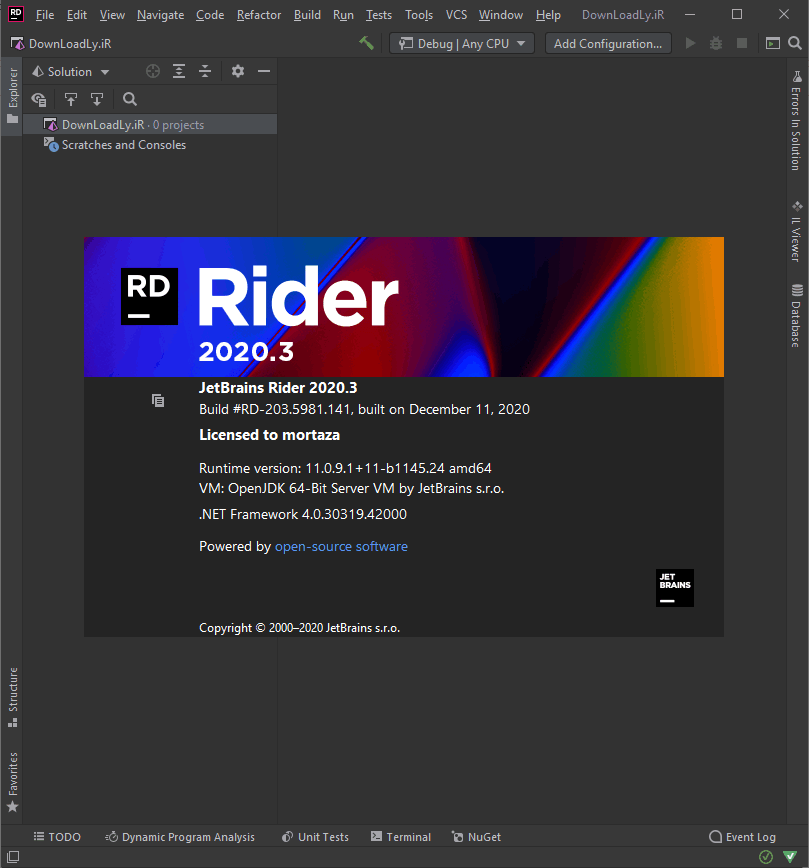The width and height of the screenshot is (809, 868).
Task: Select DownLoadLy.iR solution tree node
Action: click(150, 125)
